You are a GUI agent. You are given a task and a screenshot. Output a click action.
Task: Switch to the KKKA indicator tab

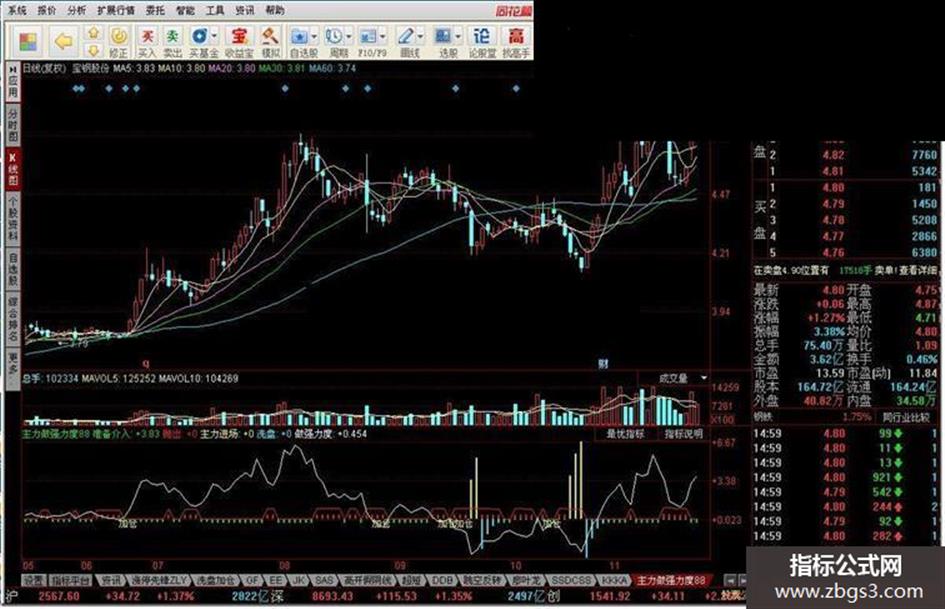pyautogui.click(x=613, y=580)
